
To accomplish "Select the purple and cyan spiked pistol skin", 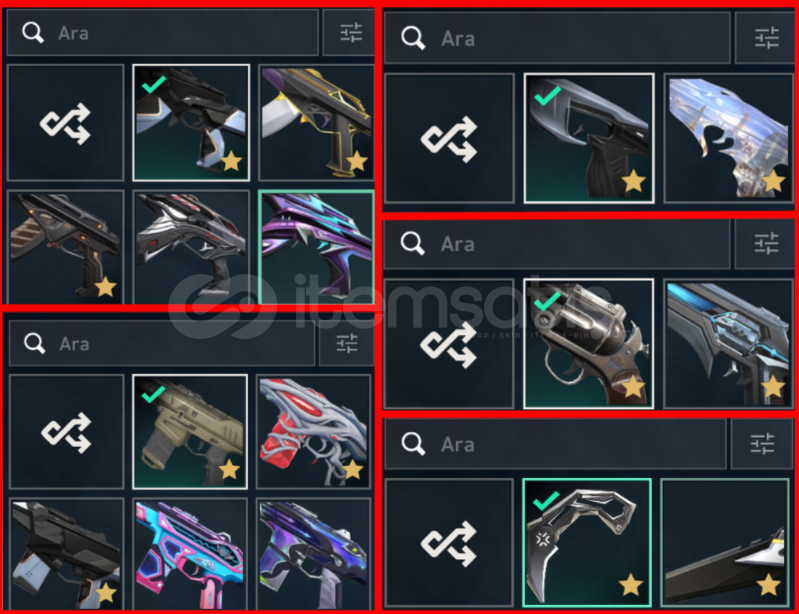I will (316, 247).
